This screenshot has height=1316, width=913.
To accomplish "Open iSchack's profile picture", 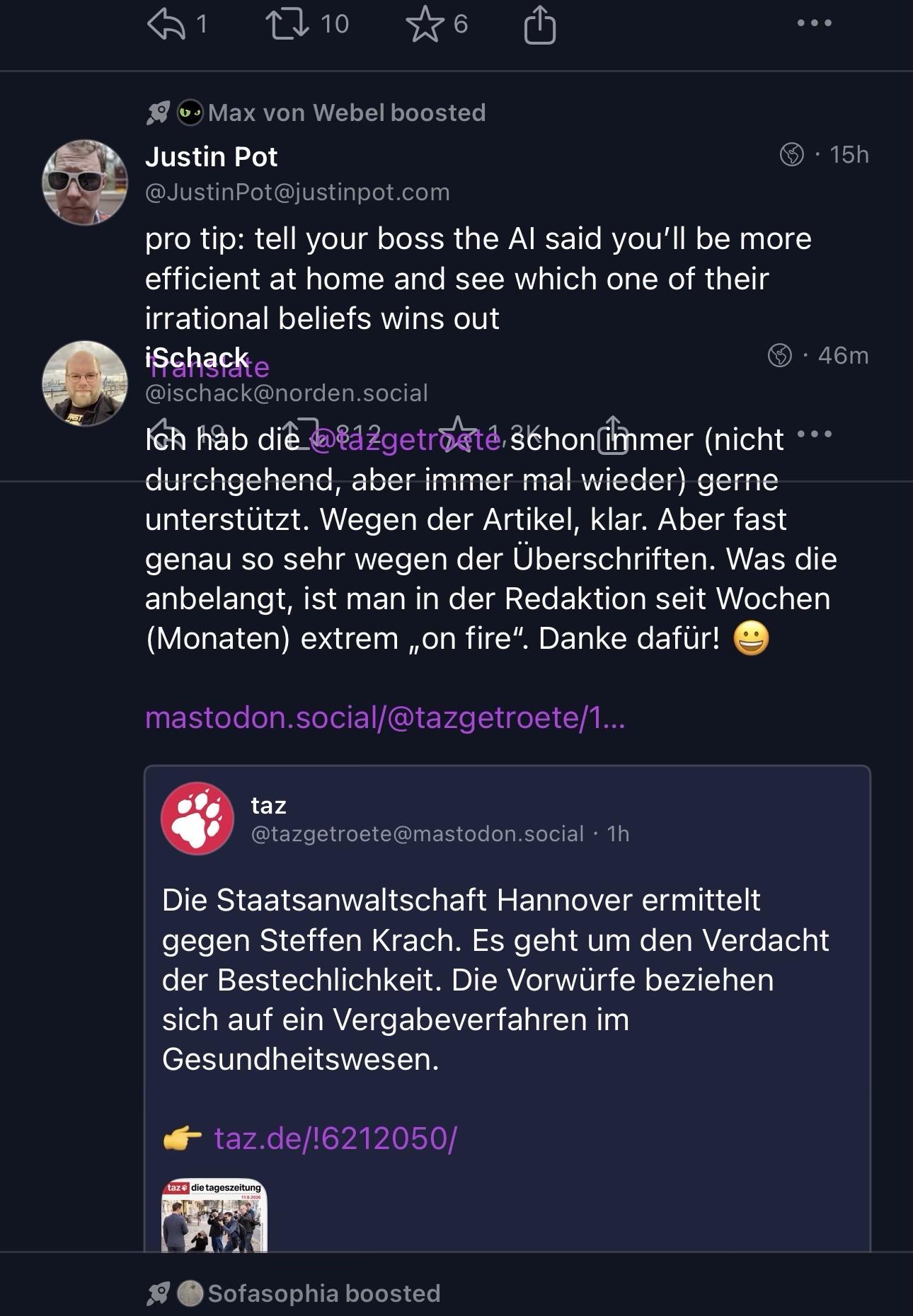I will pyautogui.click(x=85, y=383).
